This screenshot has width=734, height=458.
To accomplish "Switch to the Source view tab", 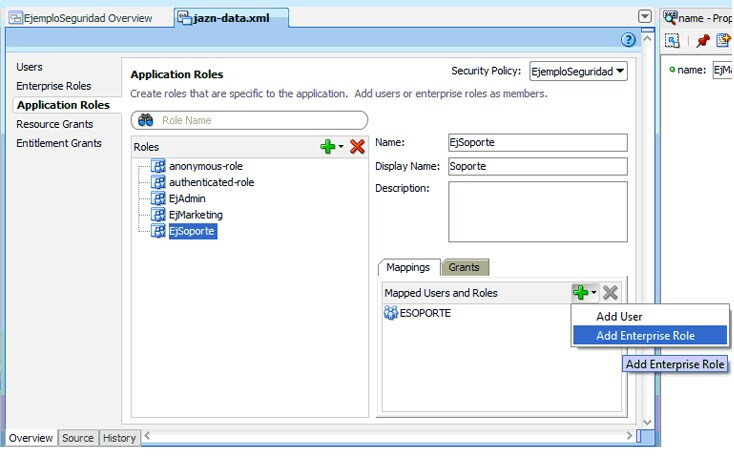I will coord(78,438).
